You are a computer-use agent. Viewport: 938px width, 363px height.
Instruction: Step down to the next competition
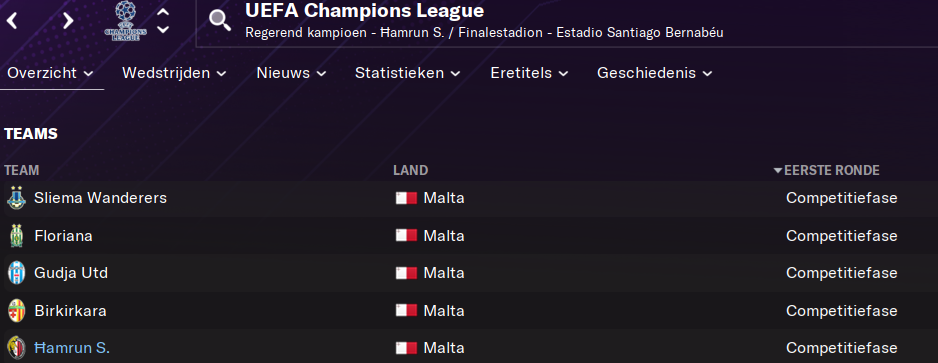(x=163, y=29)
